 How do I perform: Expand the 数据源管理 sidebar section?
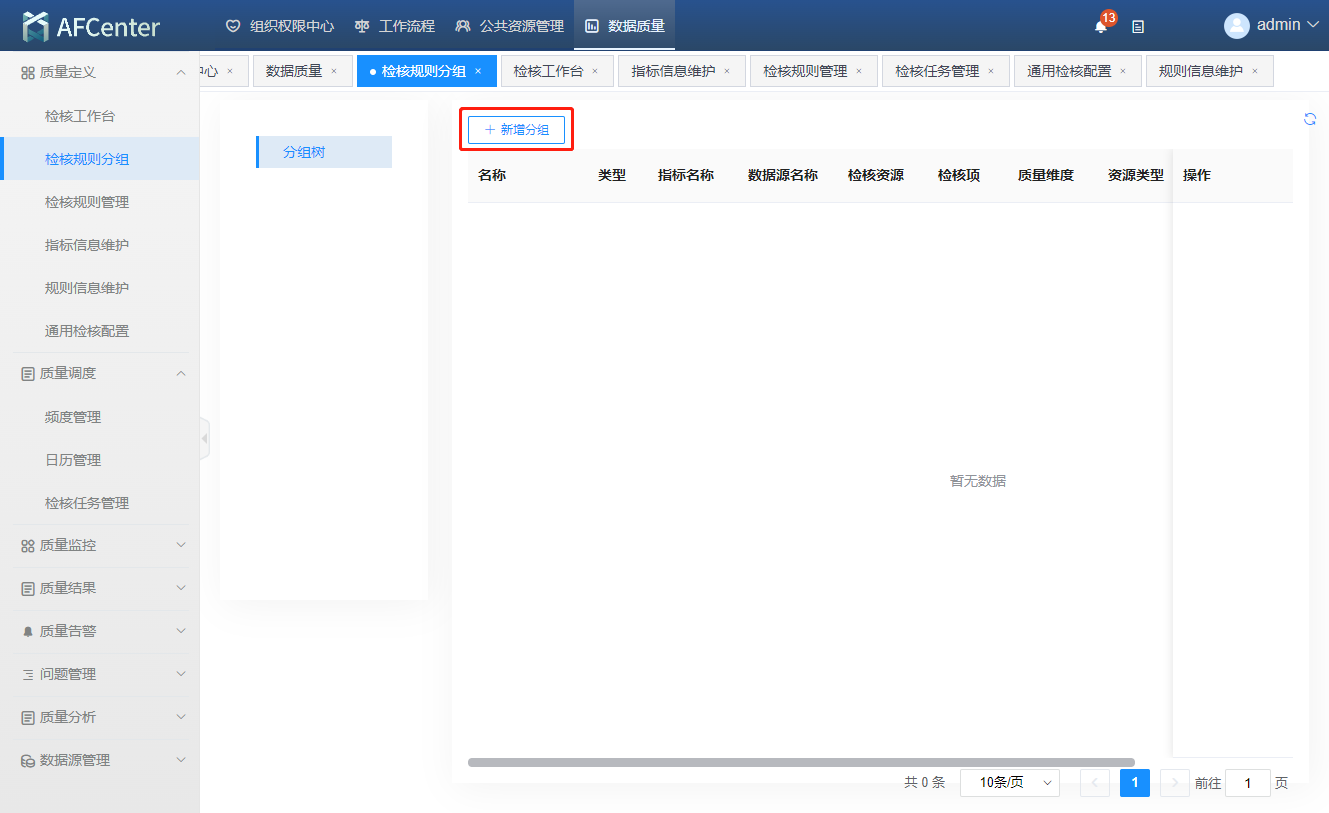pyautogui.click(x=181, y=760)
